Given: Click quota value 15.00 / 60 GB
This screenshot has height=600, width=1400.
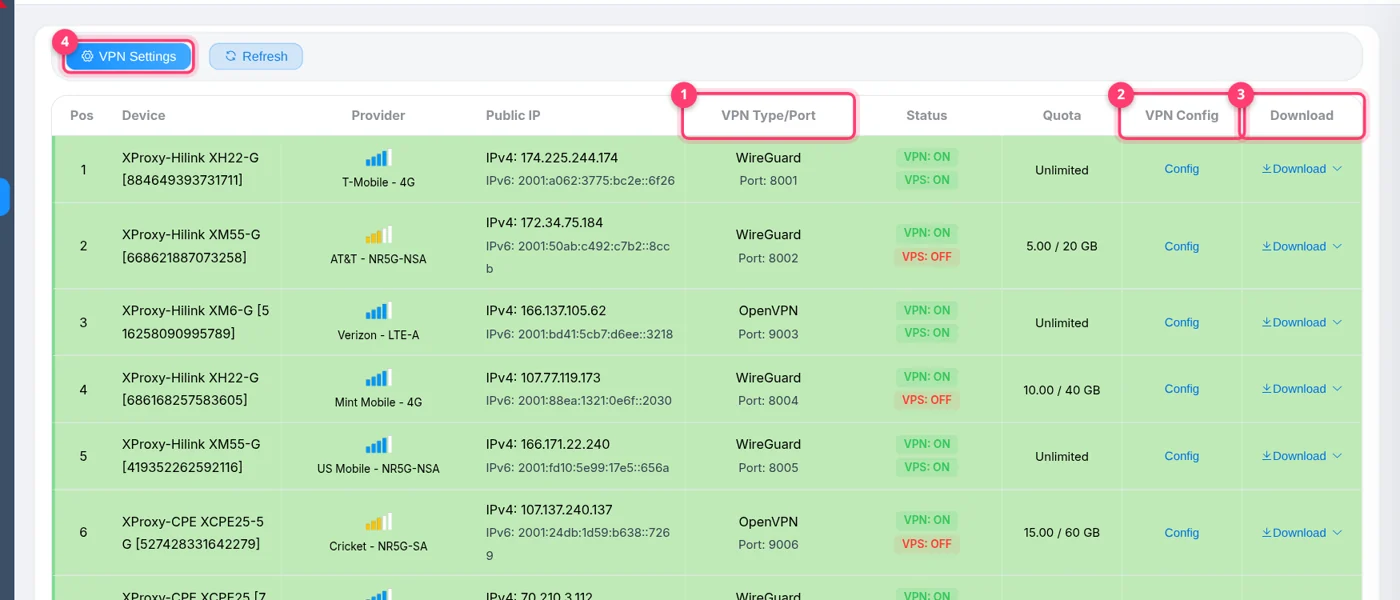Looking at the screenshot, I should click(1062, 533).
